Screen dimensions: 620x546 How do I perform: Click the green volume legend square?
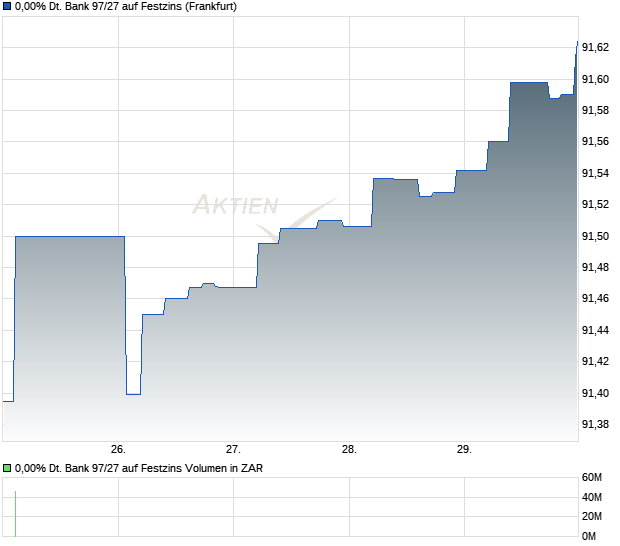pyautogui.click(x=7, y=468)
